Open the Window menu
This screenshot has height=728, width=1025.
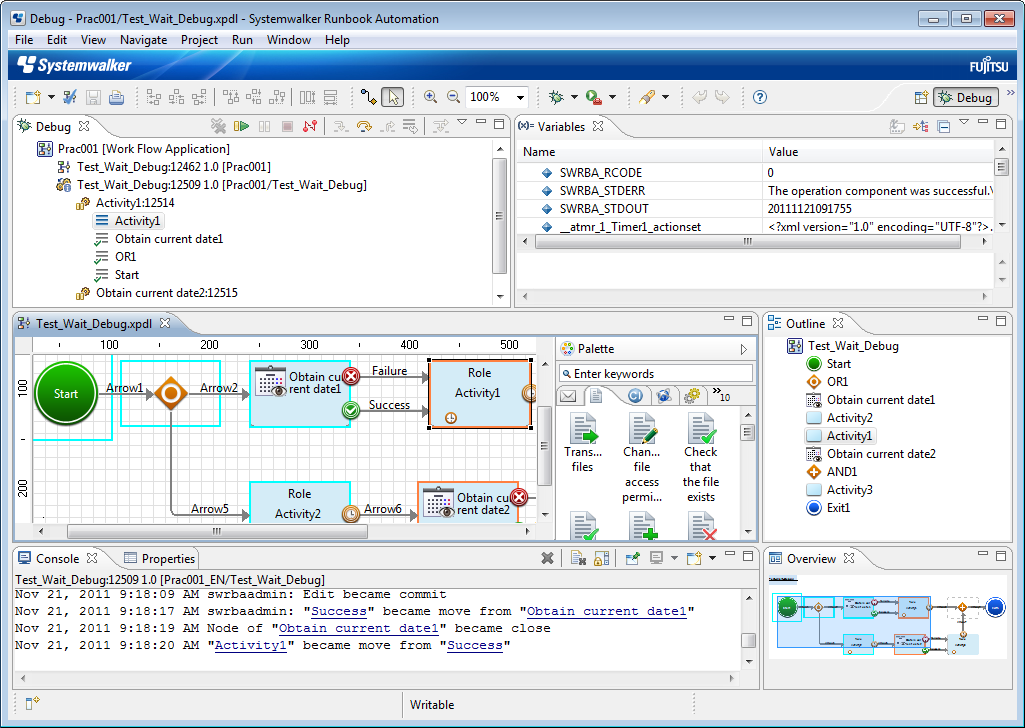289,40
